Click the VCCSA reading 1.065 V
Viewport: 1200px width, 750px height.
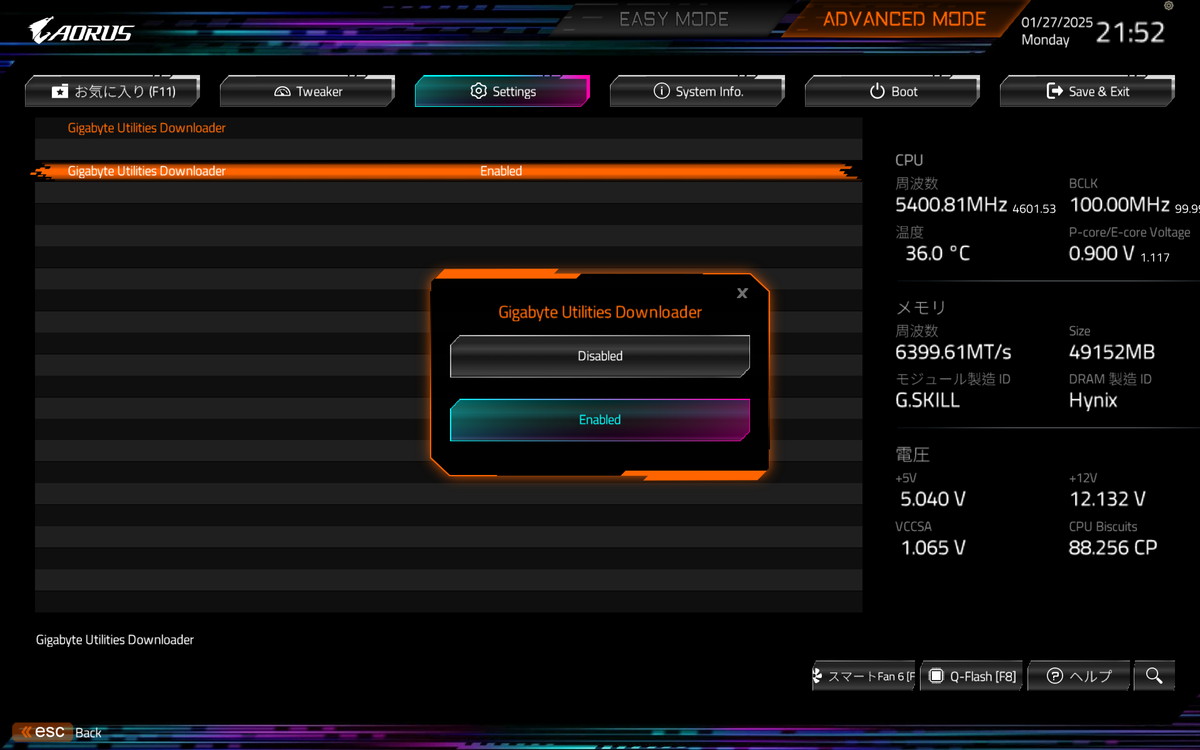[x=933, y=548]
